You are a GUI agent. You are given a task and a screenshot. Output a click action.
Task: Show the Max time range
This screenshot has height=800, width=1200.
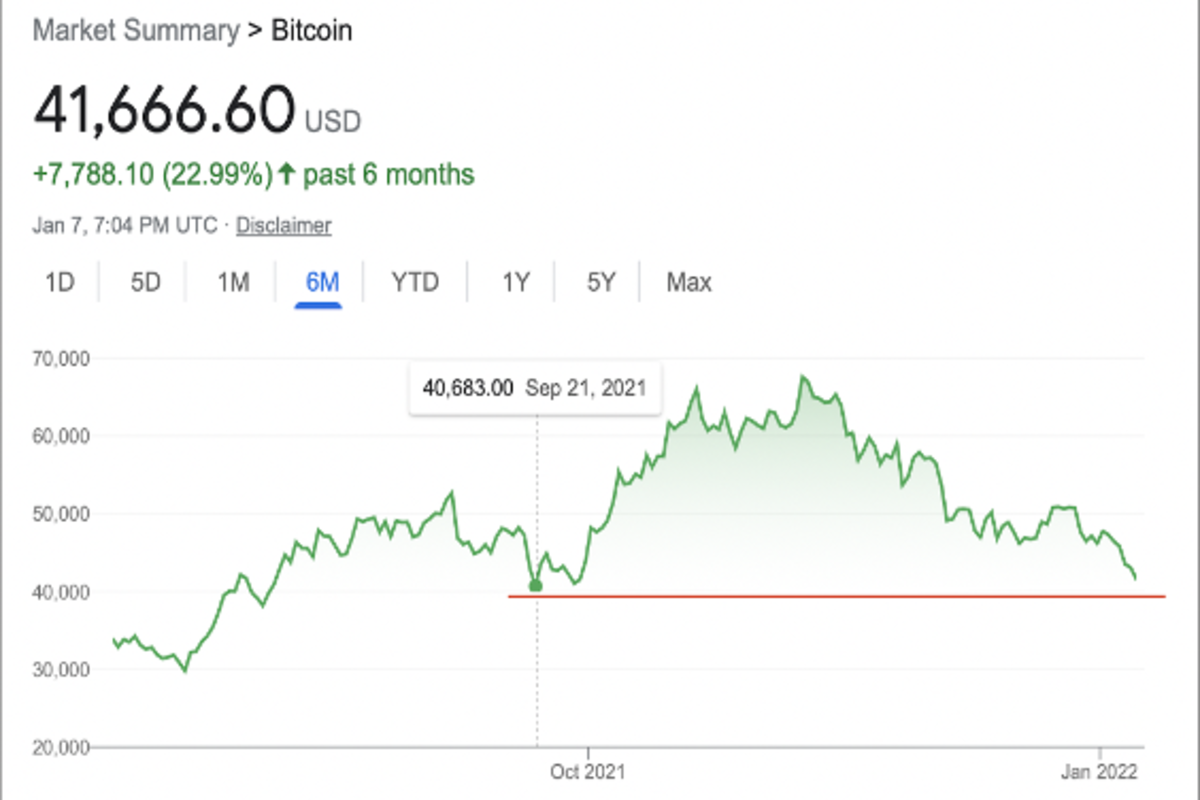click(689, 283)
